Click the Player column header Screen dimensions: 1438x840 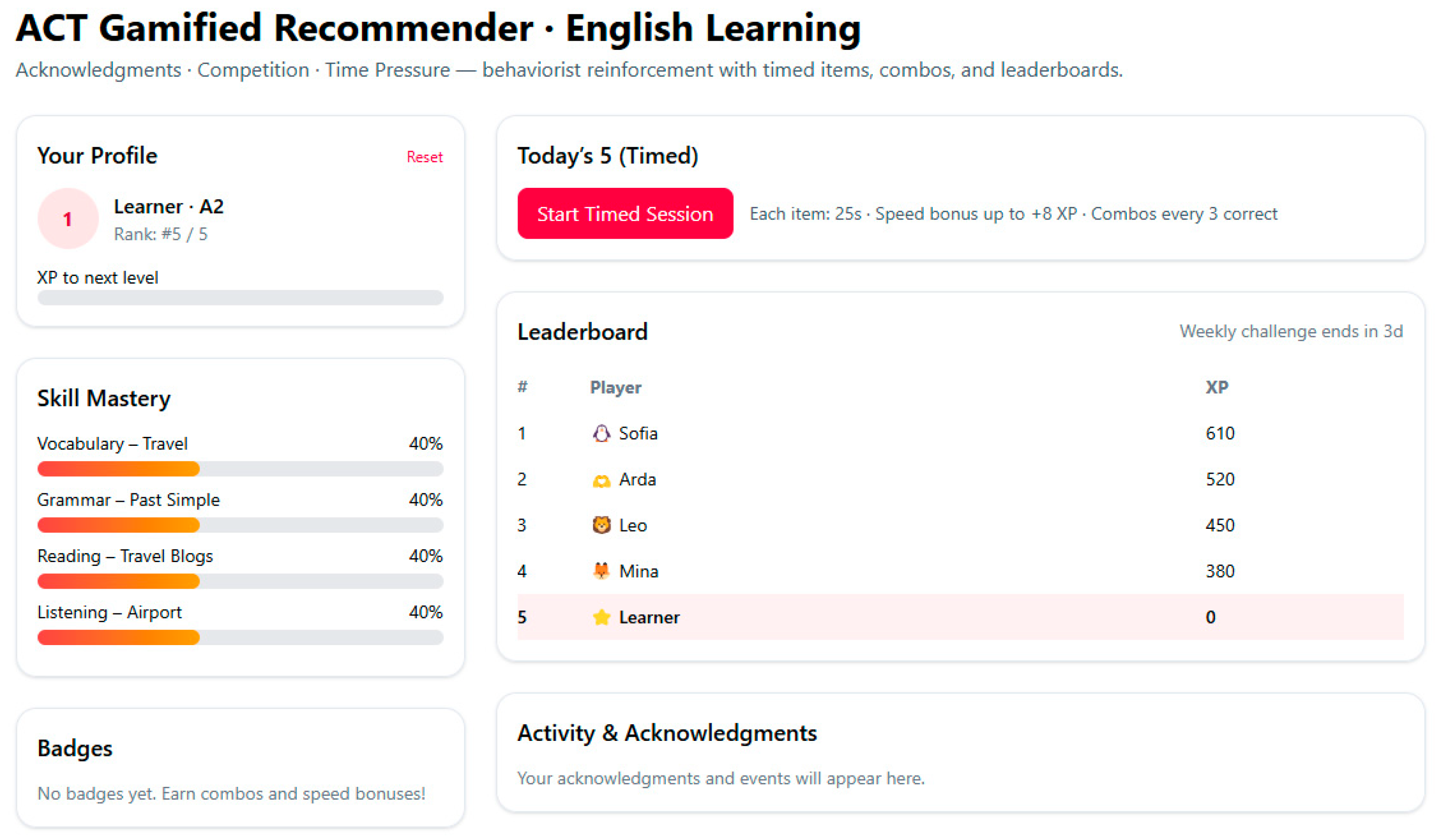615,388
